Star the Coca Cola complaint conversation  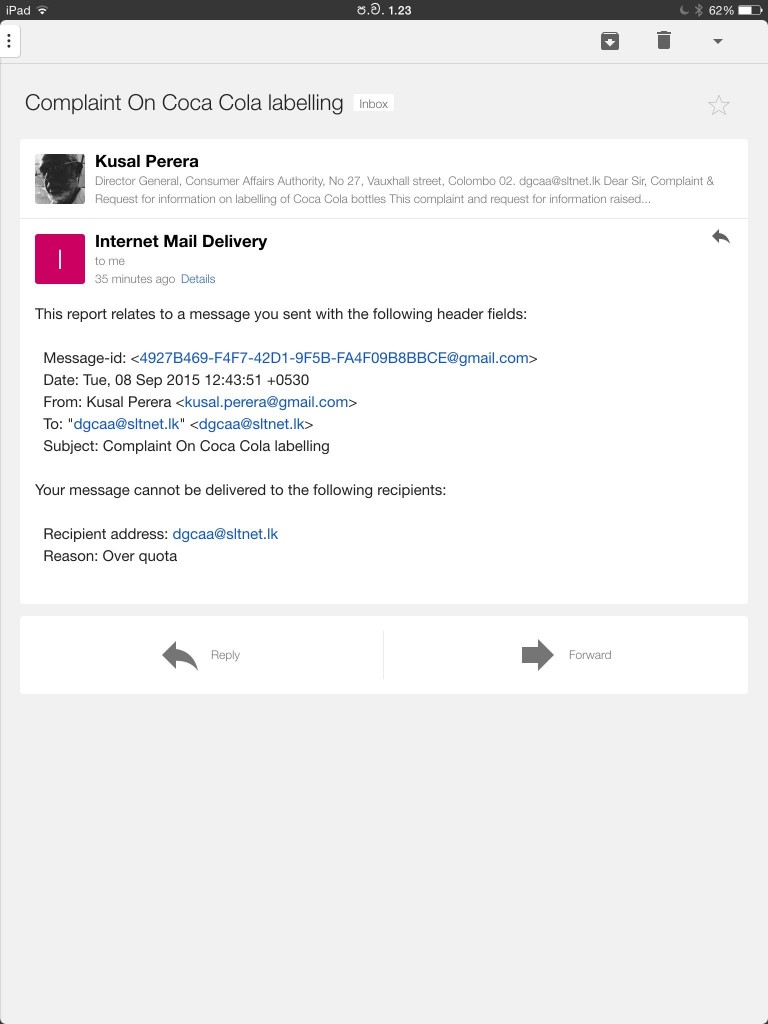tap(719, 105)
